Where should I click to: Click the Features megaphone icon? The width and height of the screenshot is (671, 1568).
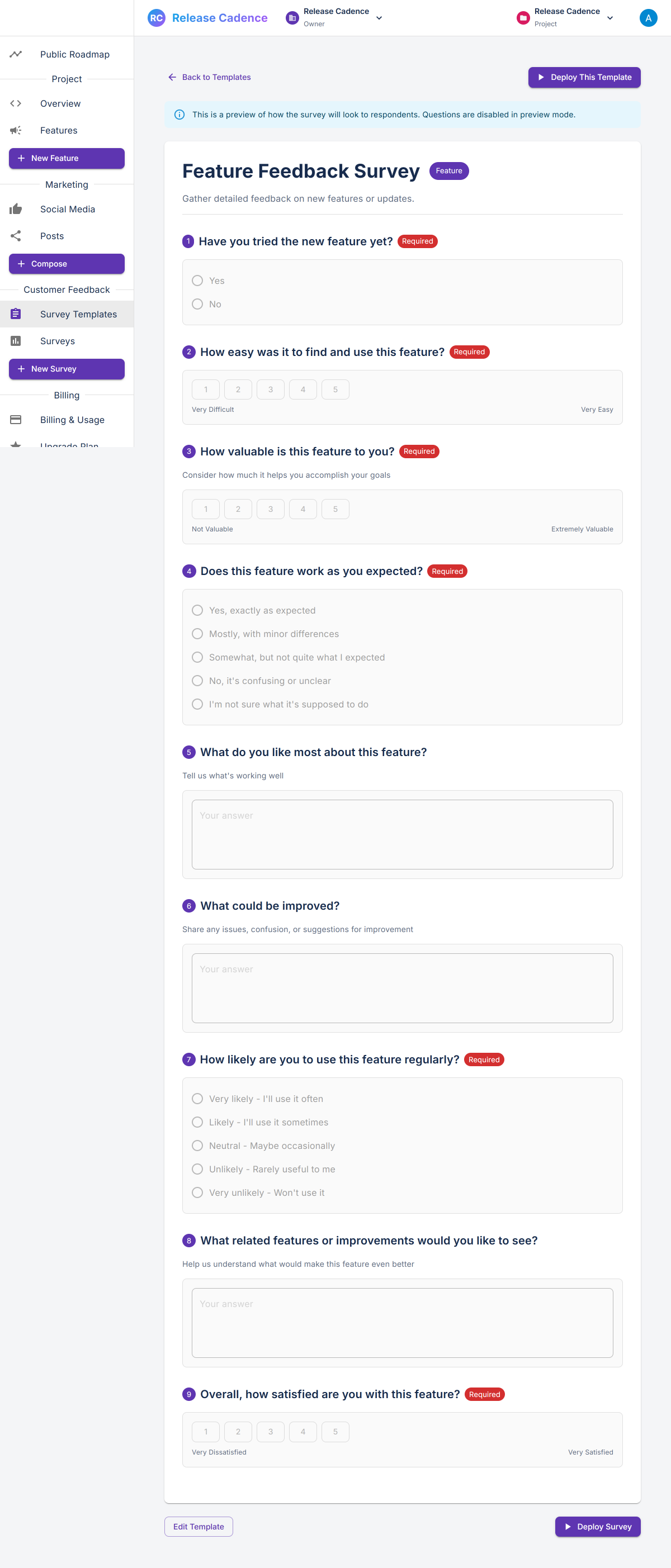[16, 130]
